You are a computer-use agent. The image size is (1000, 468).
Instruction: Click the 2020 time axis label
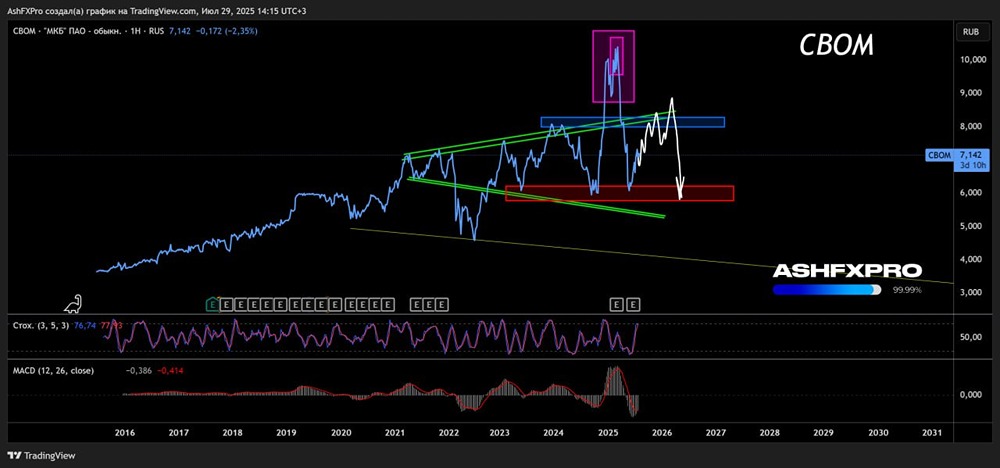click(341, 432)
